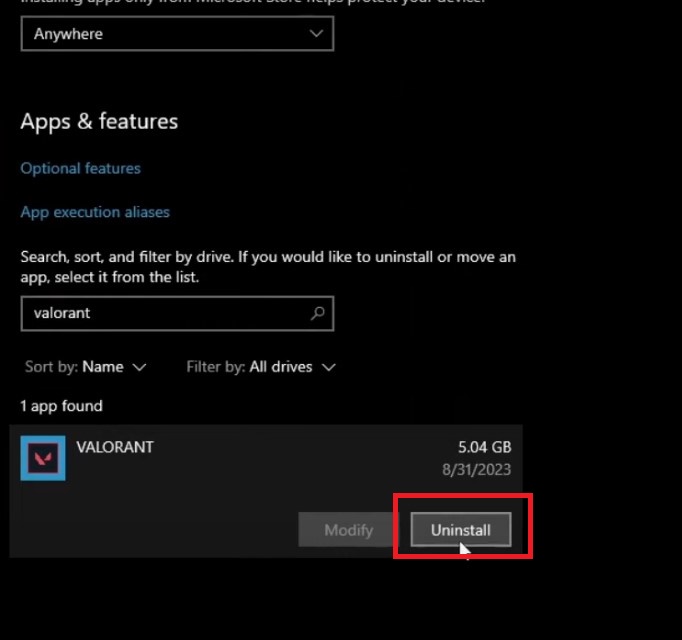
Task: Click the '1 app found' text
Action: pos(61,406)
